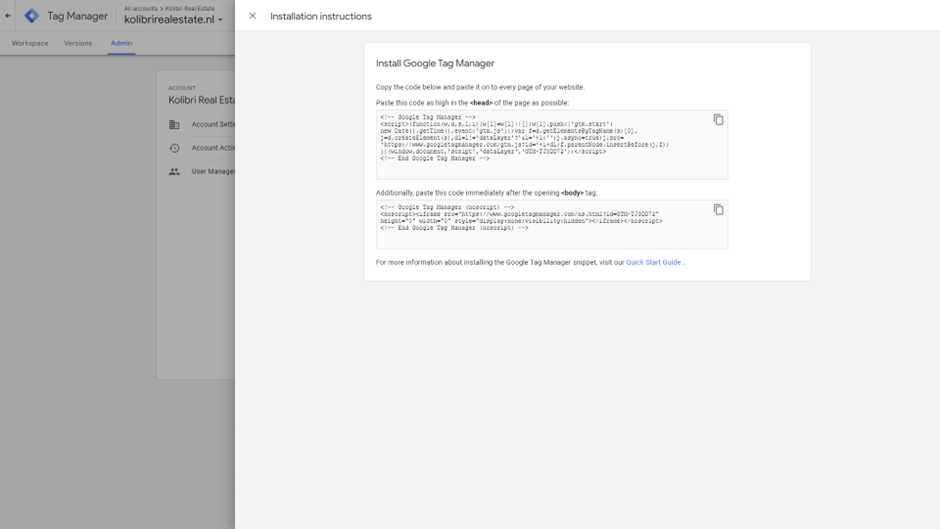
Task: Open the Quick Start Guide link
Action: click(x=653, y=263)
